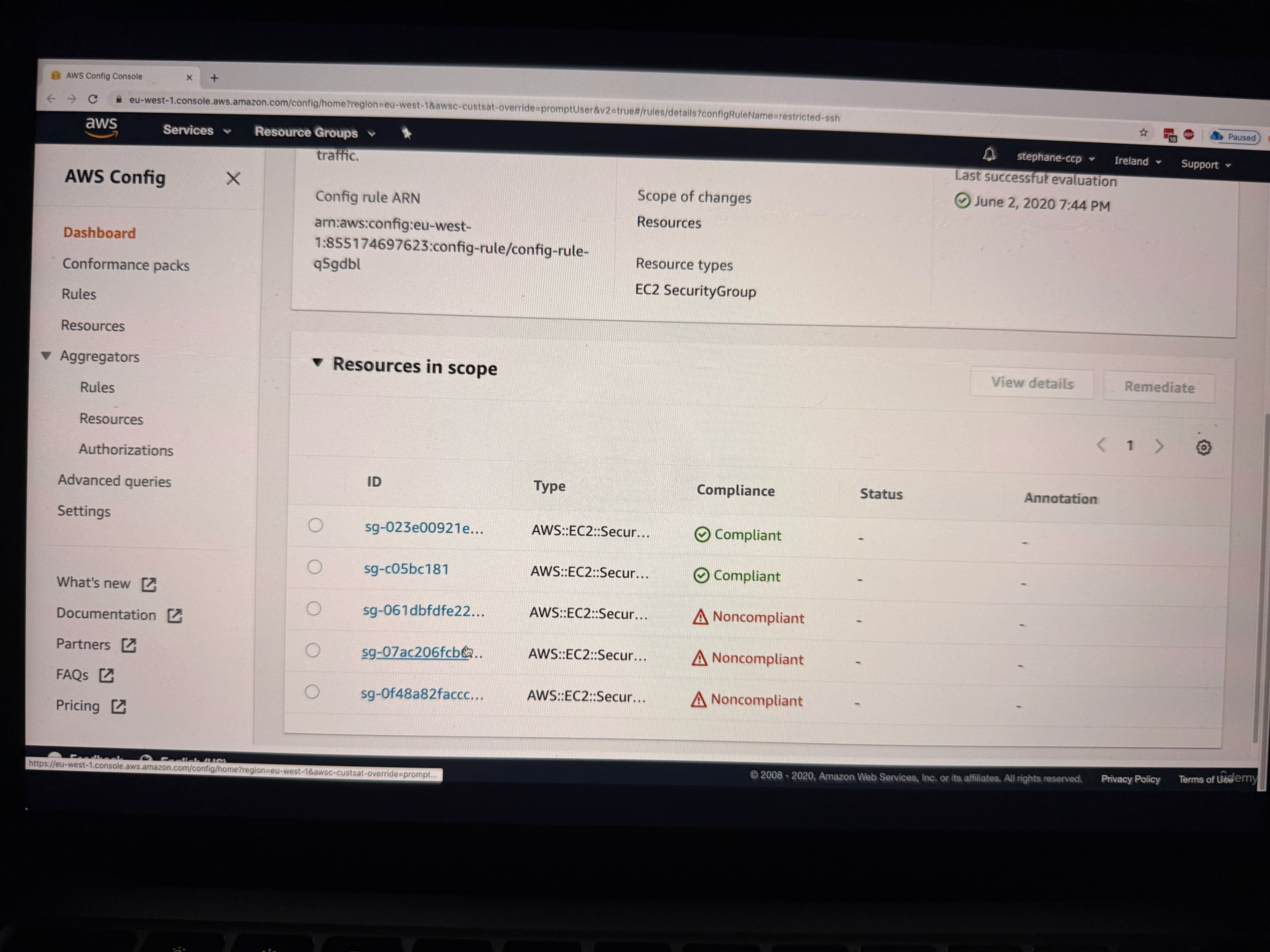Collapse the Resources in scope section
The height and width of the screenshot is (952, 1270).
[x=317, y=363]
